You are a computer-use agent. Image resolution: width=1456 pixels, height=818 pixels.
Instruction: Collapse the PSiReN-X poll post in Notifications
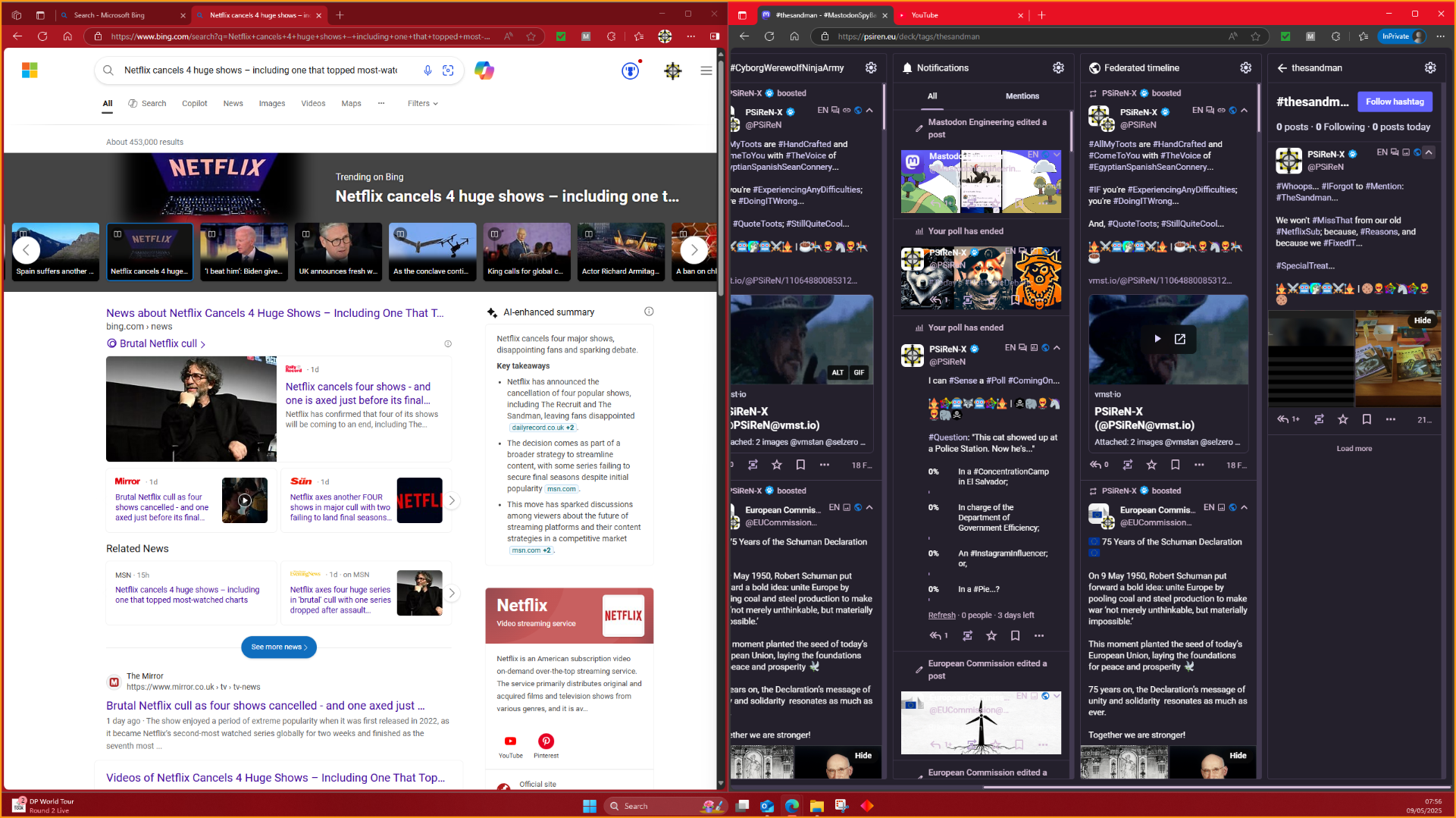coord(1057,348)
